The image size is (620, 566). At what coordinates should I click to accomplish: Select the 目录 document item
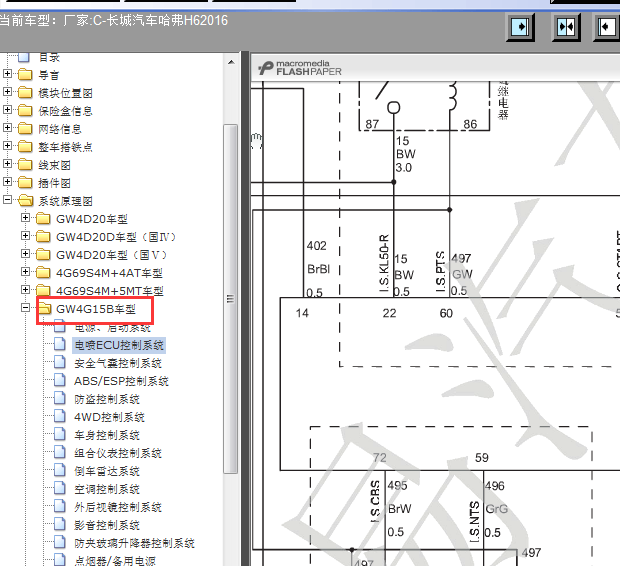click(x=49, y=58)
